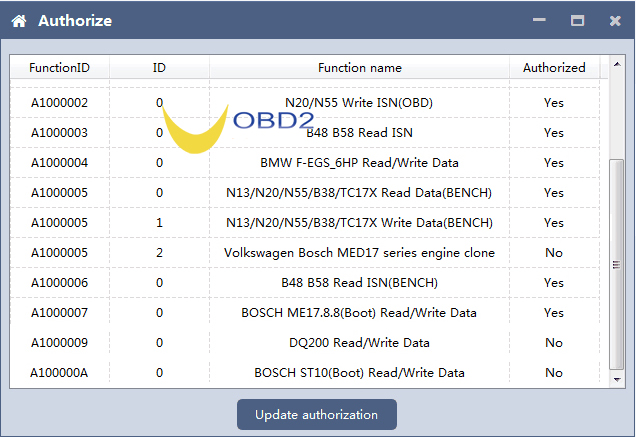636x437 pixels.
Task: Sort by FunctionID column header
Action: point(59,68)
